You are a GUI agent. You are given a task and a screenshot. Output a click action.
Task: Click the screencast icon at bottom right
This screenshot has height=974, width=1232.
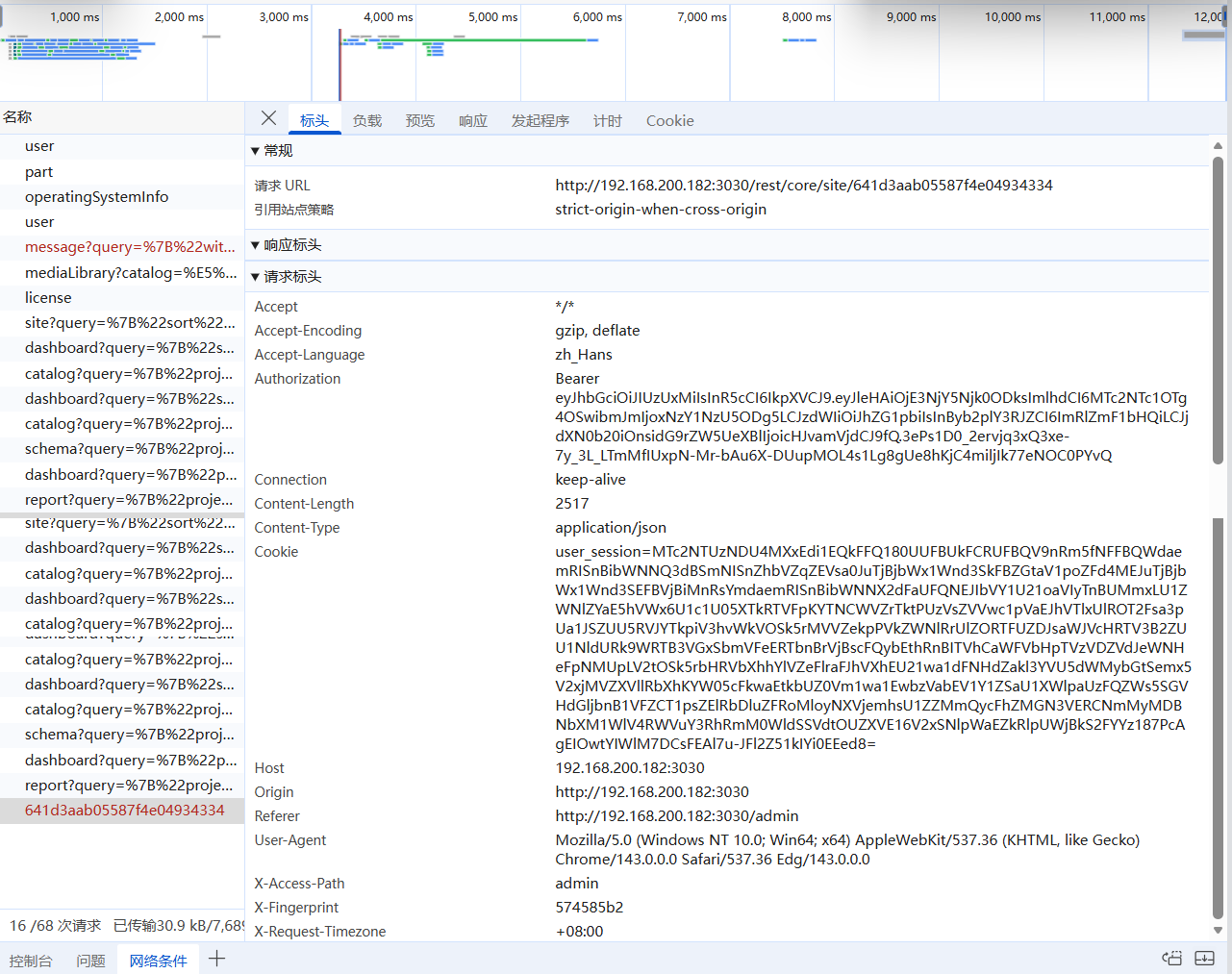(x=1171, y=958)
